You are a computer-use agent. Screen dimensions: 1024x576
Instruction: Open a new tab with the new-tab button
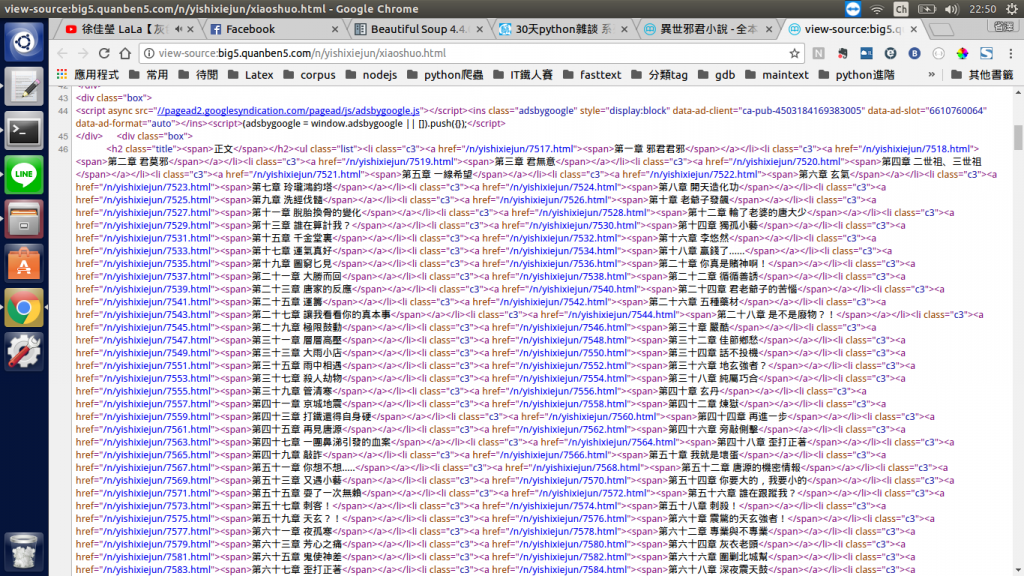point(941,29)
